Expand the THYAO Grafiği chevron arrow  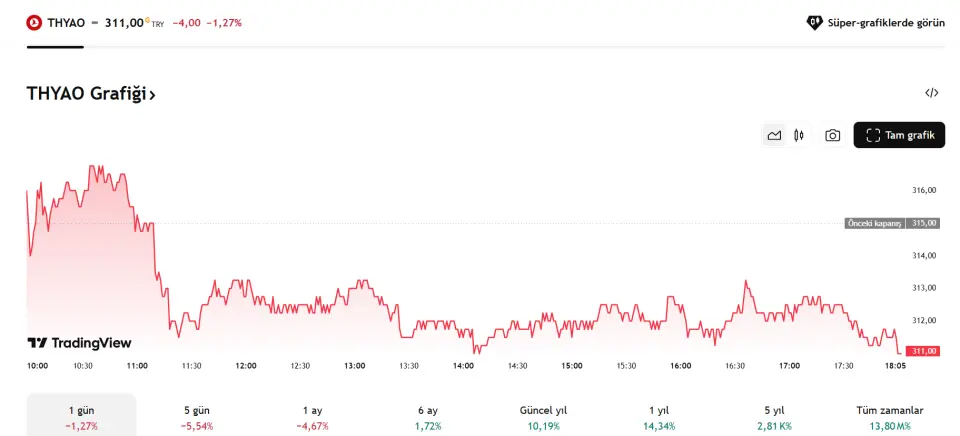(x=152, y=95)
